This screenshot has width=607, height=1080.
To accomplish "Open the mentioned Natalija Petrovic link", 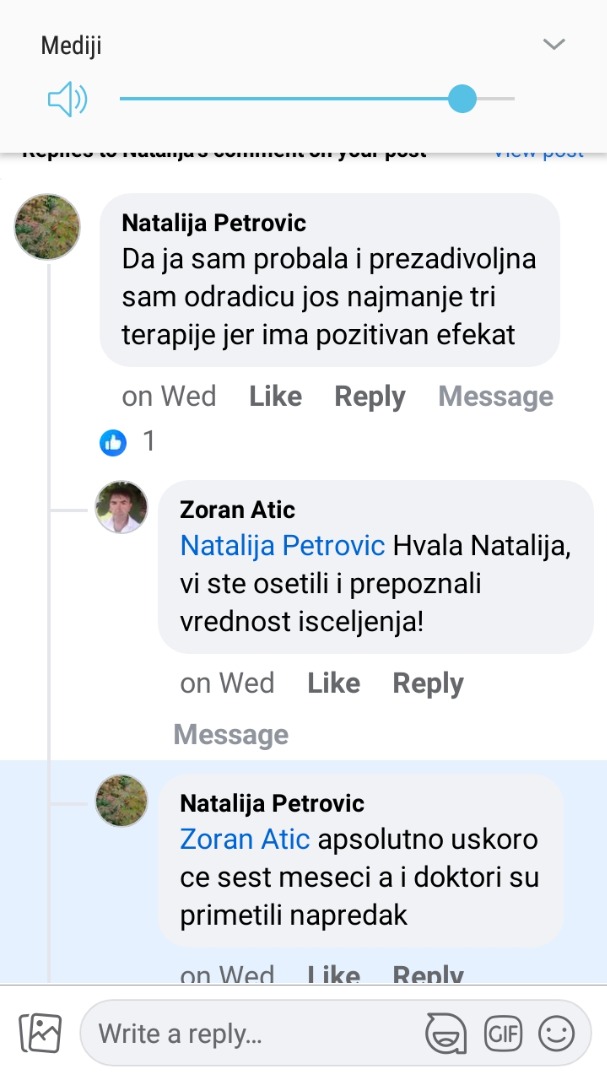I will coord(282,546).
